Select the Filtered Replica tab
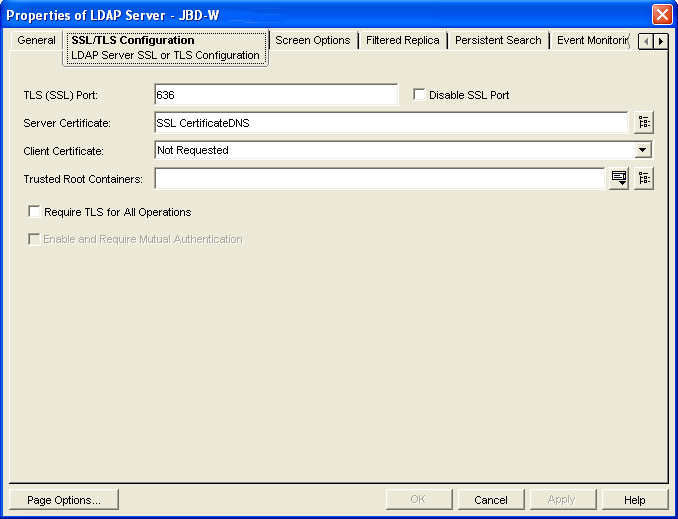This screenshot has width=678, height=519. [402, 40]
